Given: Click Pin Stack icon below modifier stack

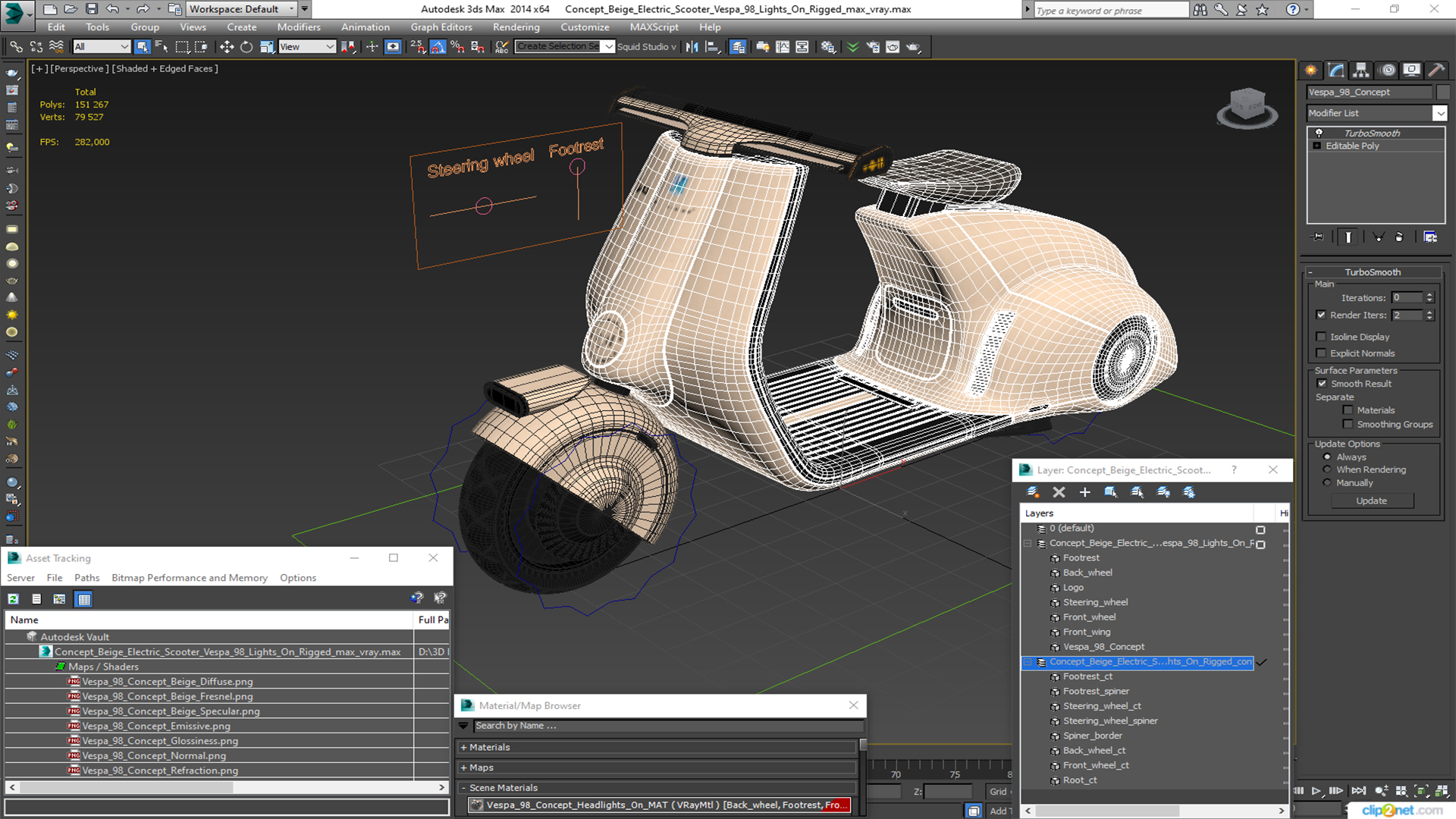Looking at the screenshot, I should 1318,237.
